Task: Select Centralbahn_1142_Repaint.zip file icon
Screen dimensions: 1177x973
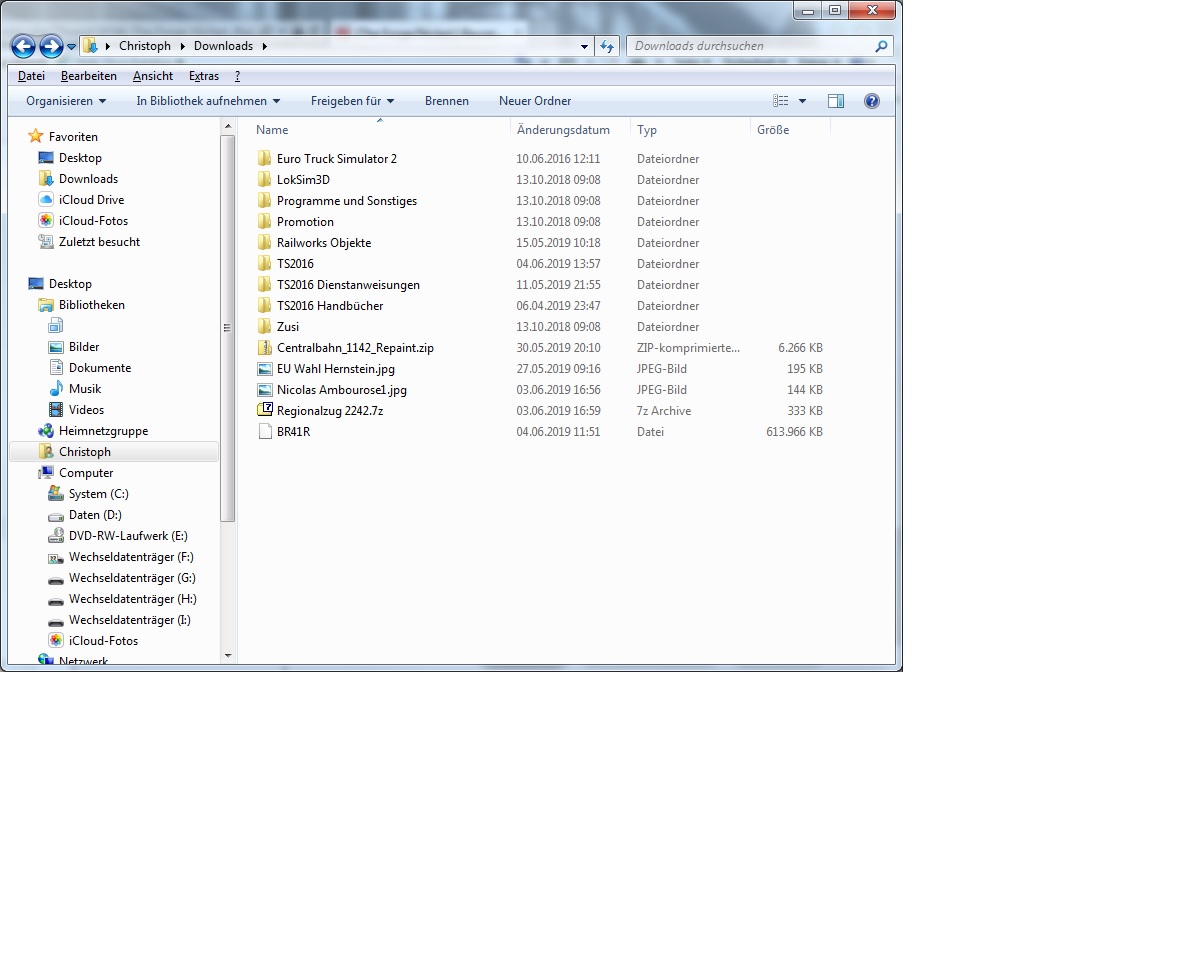Action: 264,348
